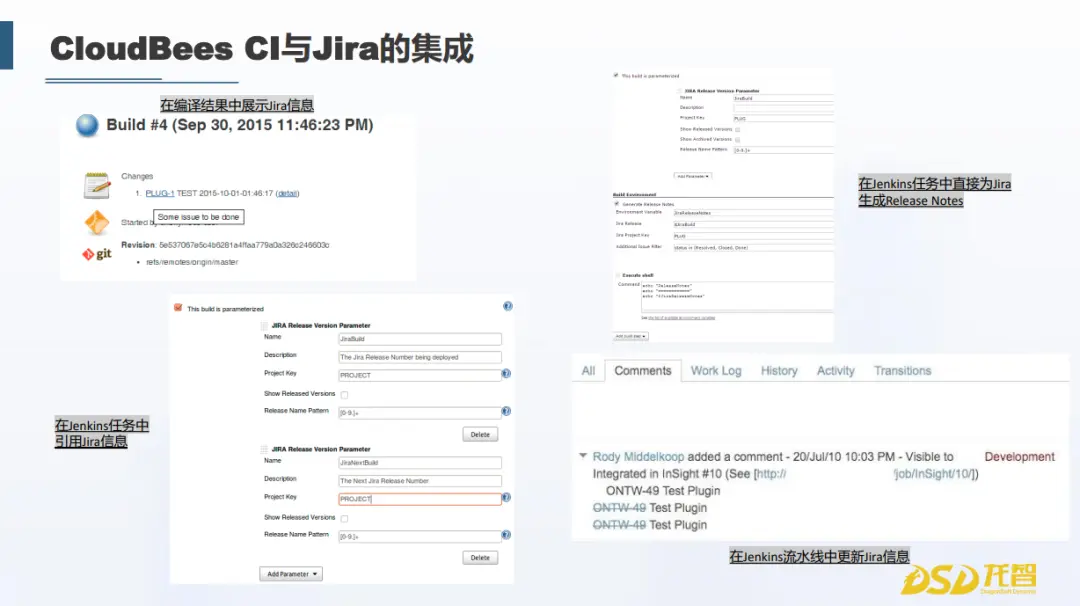Click Delete button of JiraNextBuild parameter
This screenshot has width=1080, height=606.
pos(480,558)
